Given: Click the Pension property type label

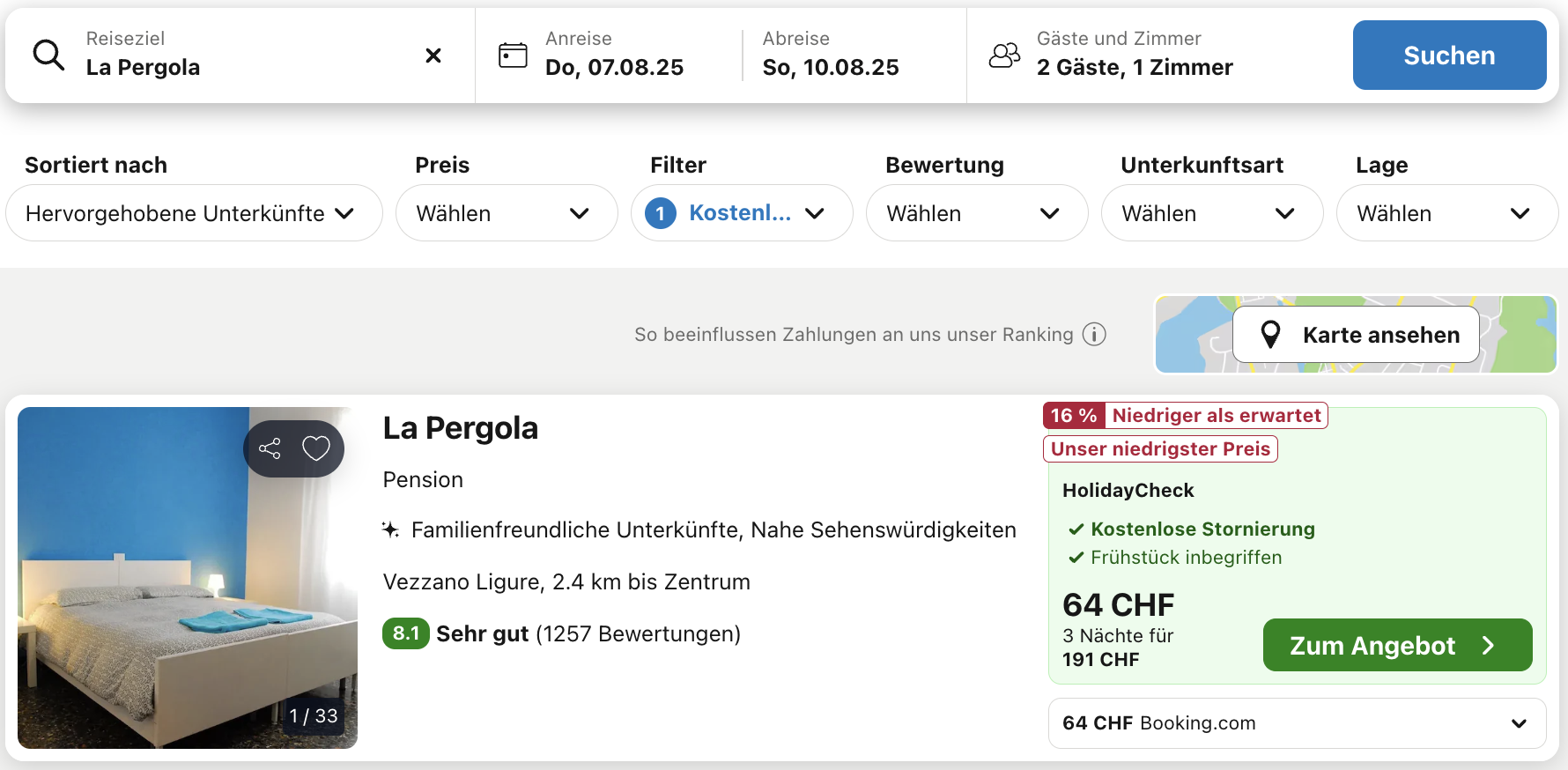Looking at the screenshot, I should [x=423, y=480].
